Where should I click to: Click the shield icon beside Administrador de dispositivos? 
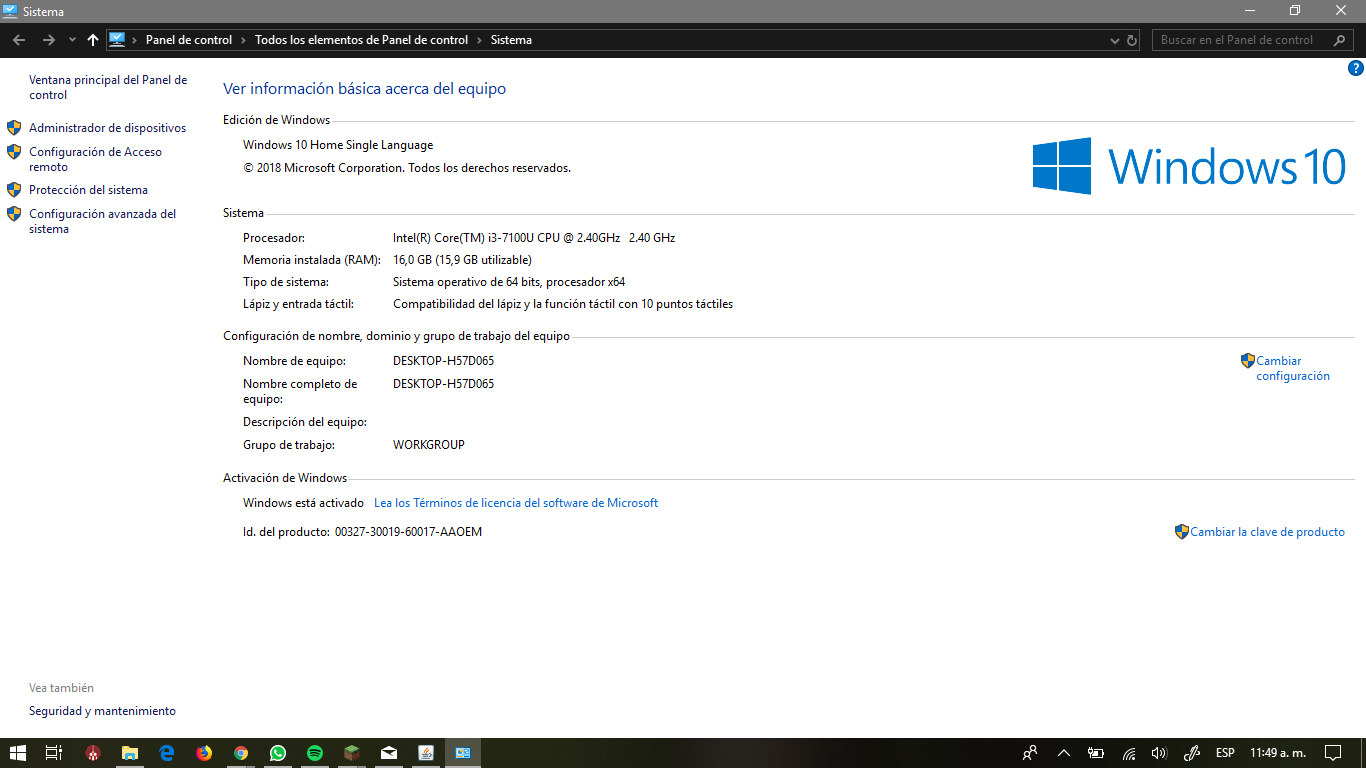pos(14,128)
